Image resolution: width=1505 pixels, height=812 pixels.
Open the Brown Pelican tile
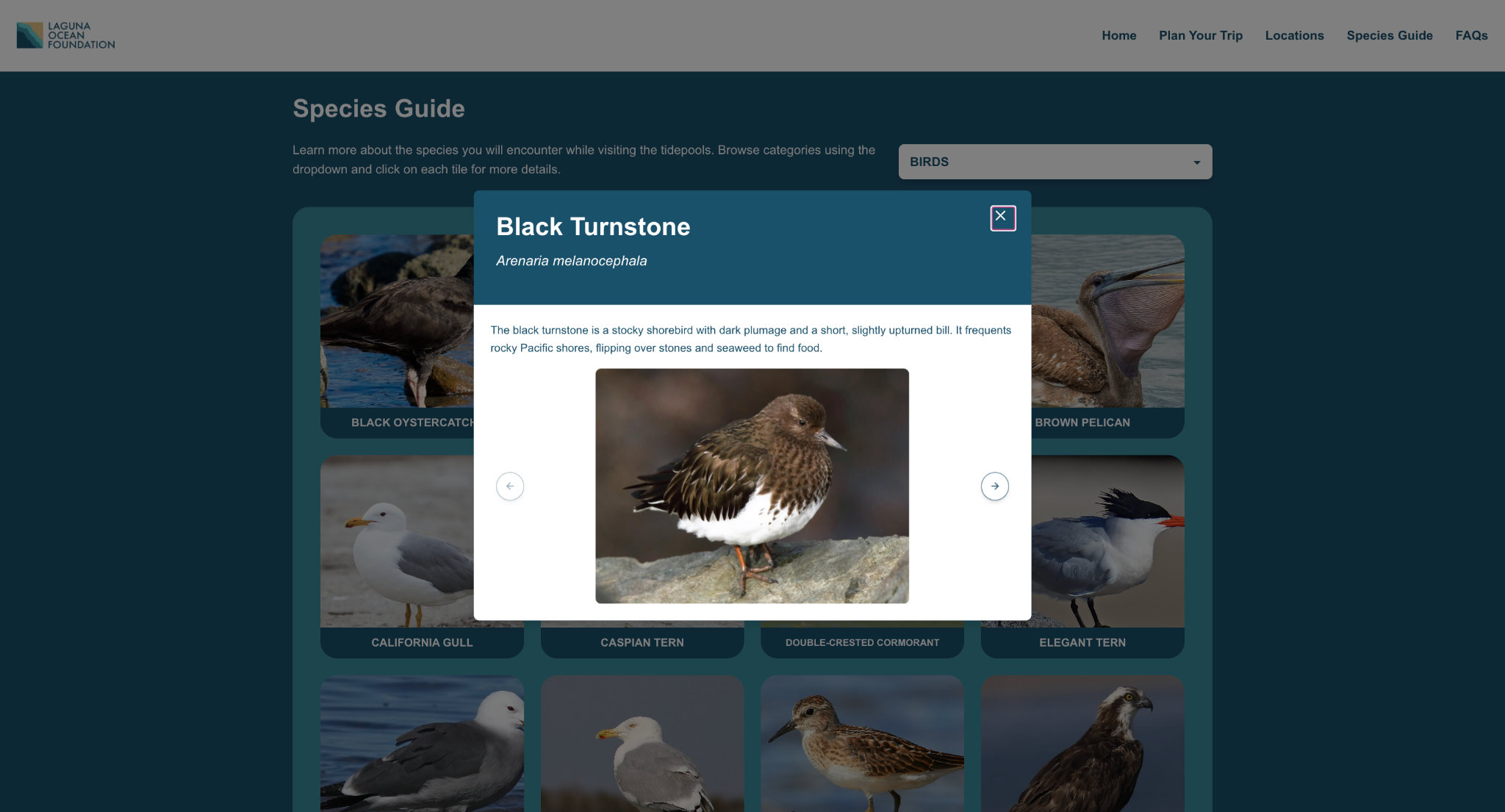click(x=1108, y=336)
